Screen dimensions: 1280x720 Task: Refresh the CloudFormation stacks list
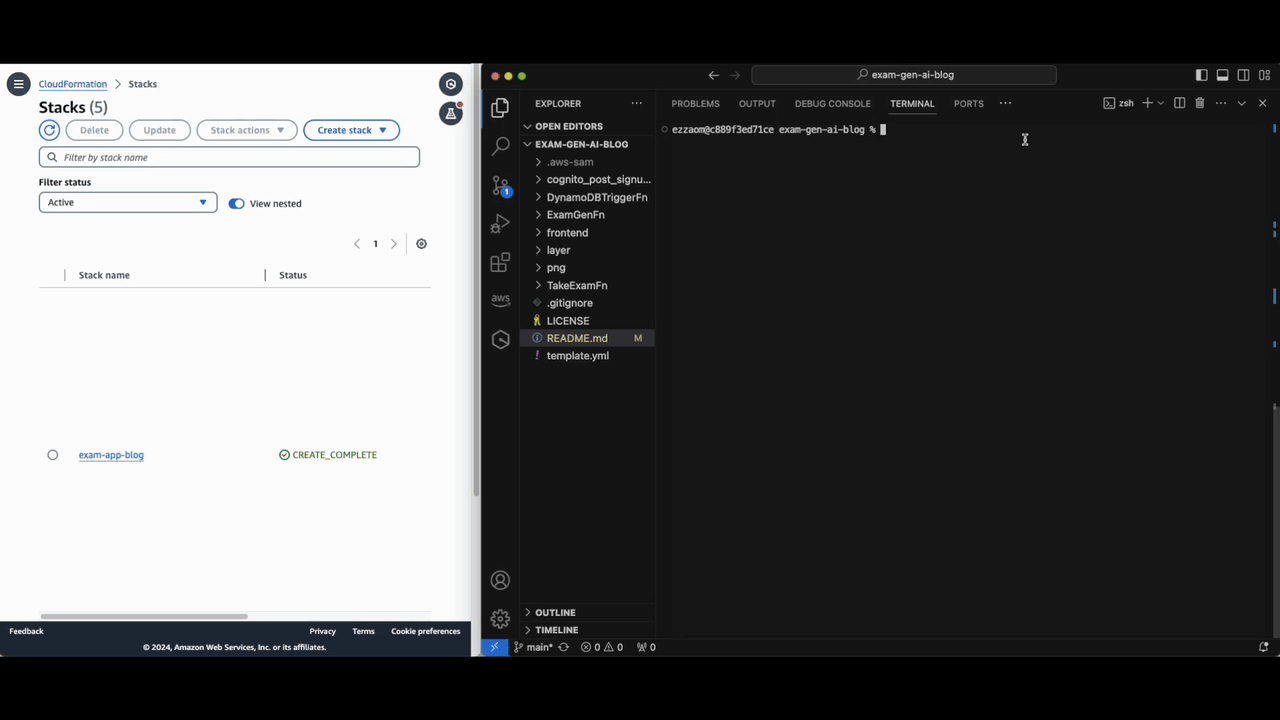point(49,130)
